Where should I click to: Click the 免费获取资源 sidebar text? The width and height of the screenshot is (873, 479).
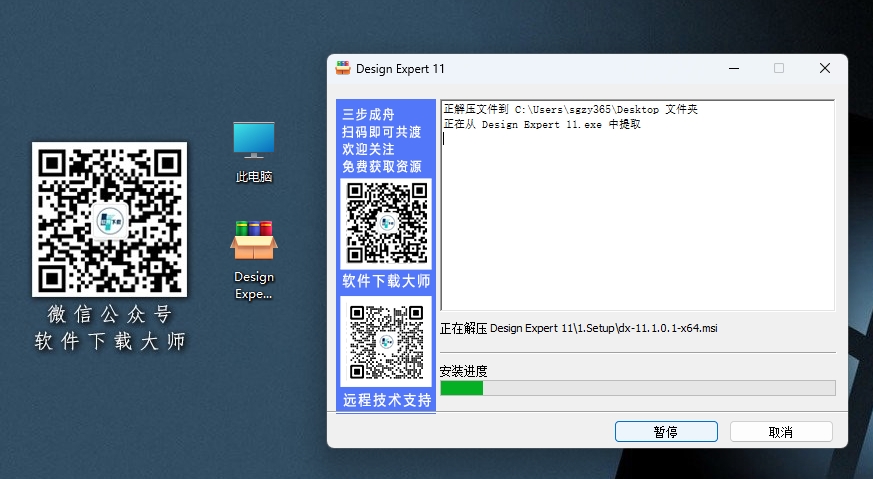pos(381,167)
